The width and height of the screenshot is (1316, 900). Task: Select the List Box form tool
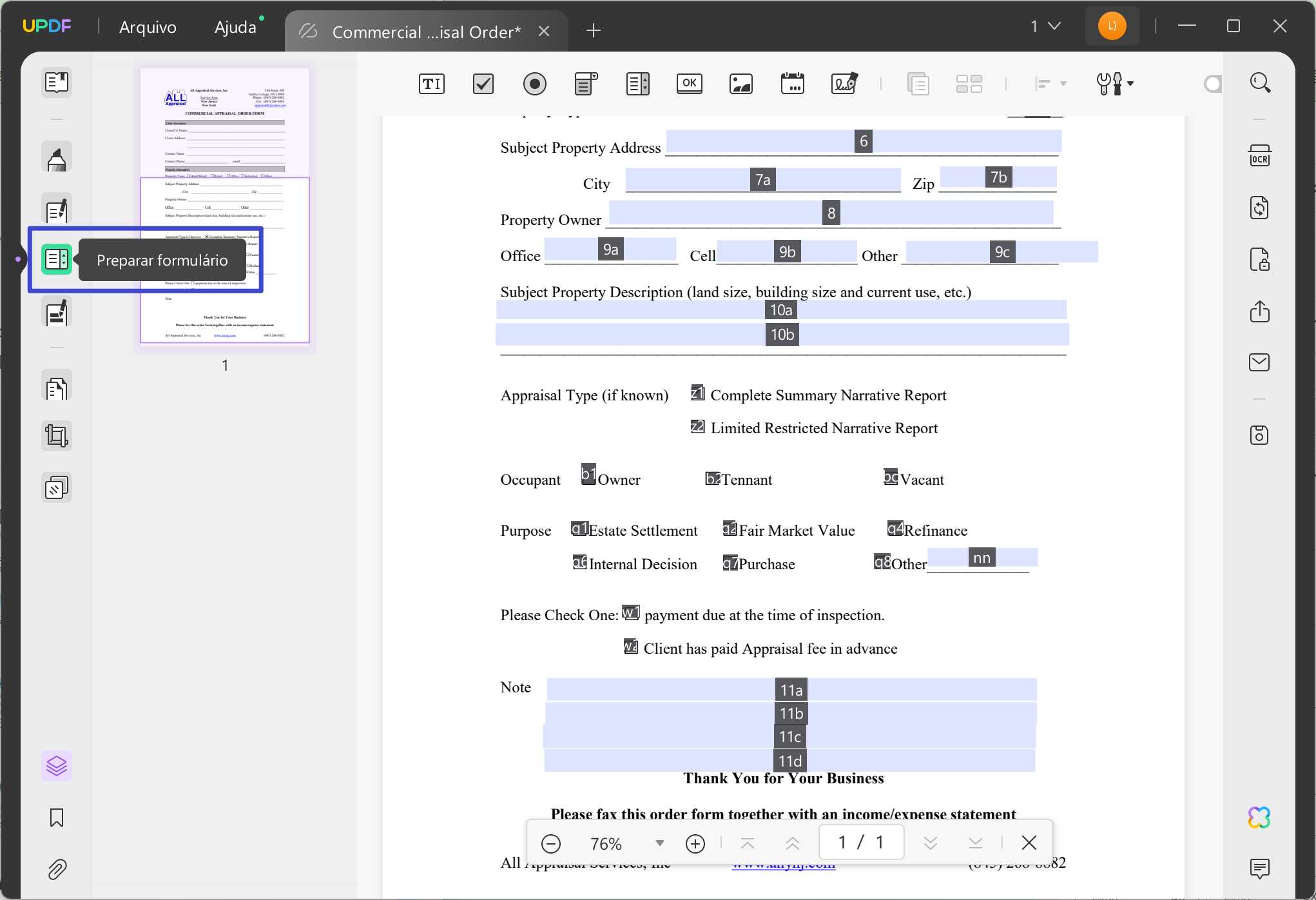(x=637, y=84)
